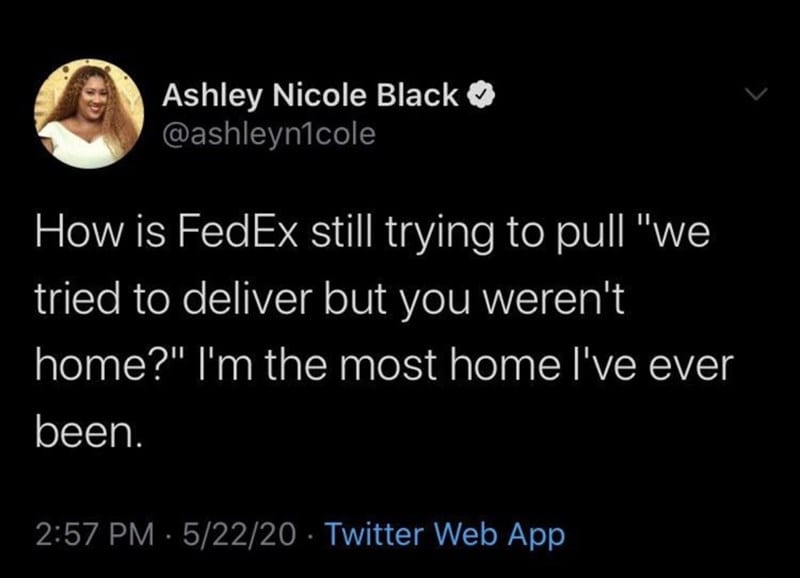Open the display name Ashley Nicole Black
Viewport: 800px width, 578px height.
[310, 96]
